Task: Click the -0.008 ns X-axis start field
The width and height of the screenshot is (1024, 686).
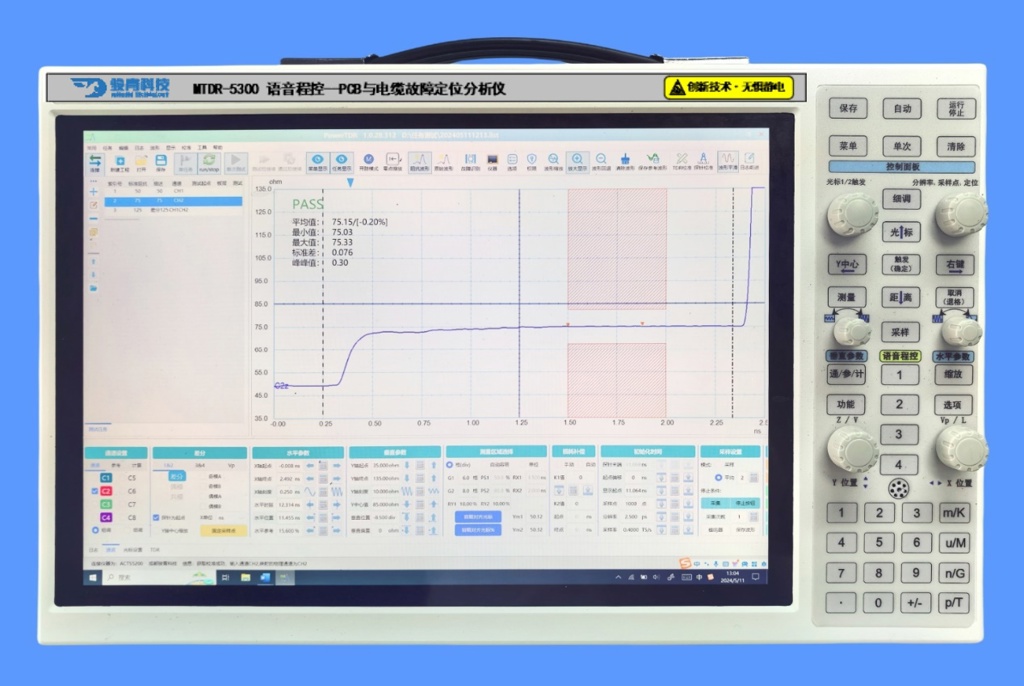Action: [x=289, y=466]
